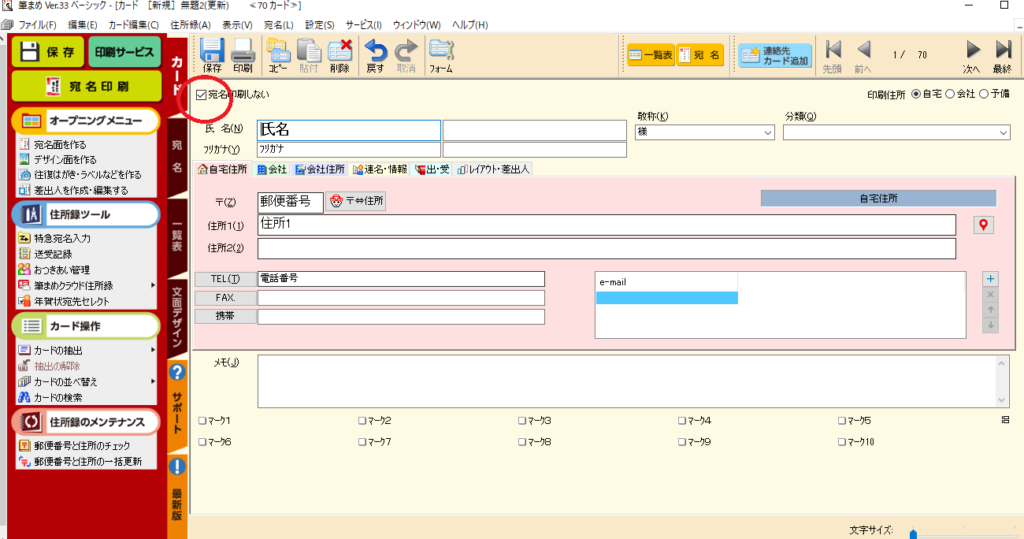Expand the 分類 dropdown
Image resolution: width=1024 pixels, height=539 pixels.
pyautogui.click(x=1002, y=132)
